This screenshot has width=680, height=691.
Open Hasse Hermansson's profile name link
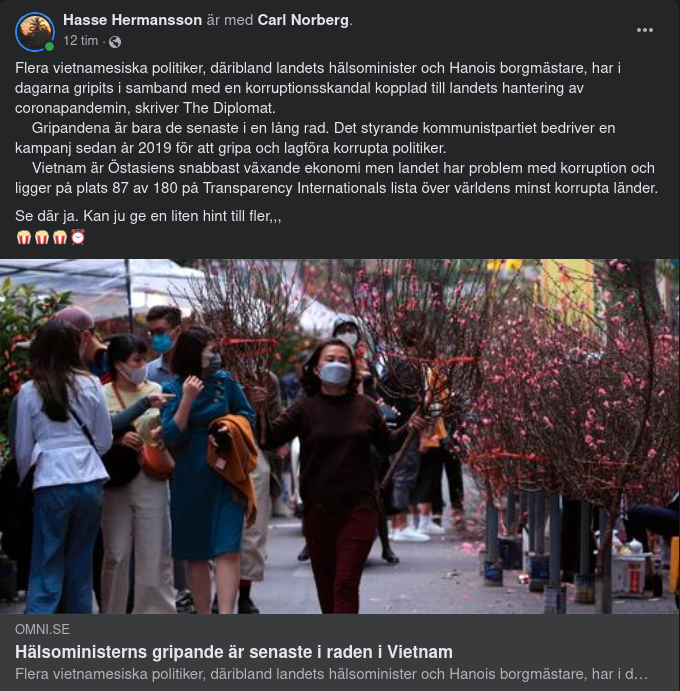point(132,20)
